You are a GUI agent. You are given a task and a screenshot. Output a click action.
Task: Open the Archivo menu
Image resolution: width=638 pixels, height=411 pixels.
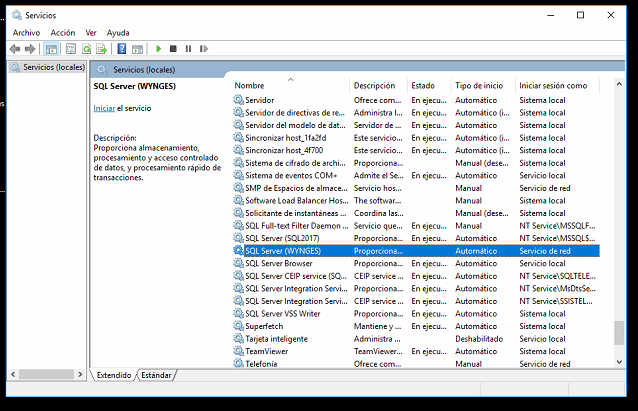point(26,32)
